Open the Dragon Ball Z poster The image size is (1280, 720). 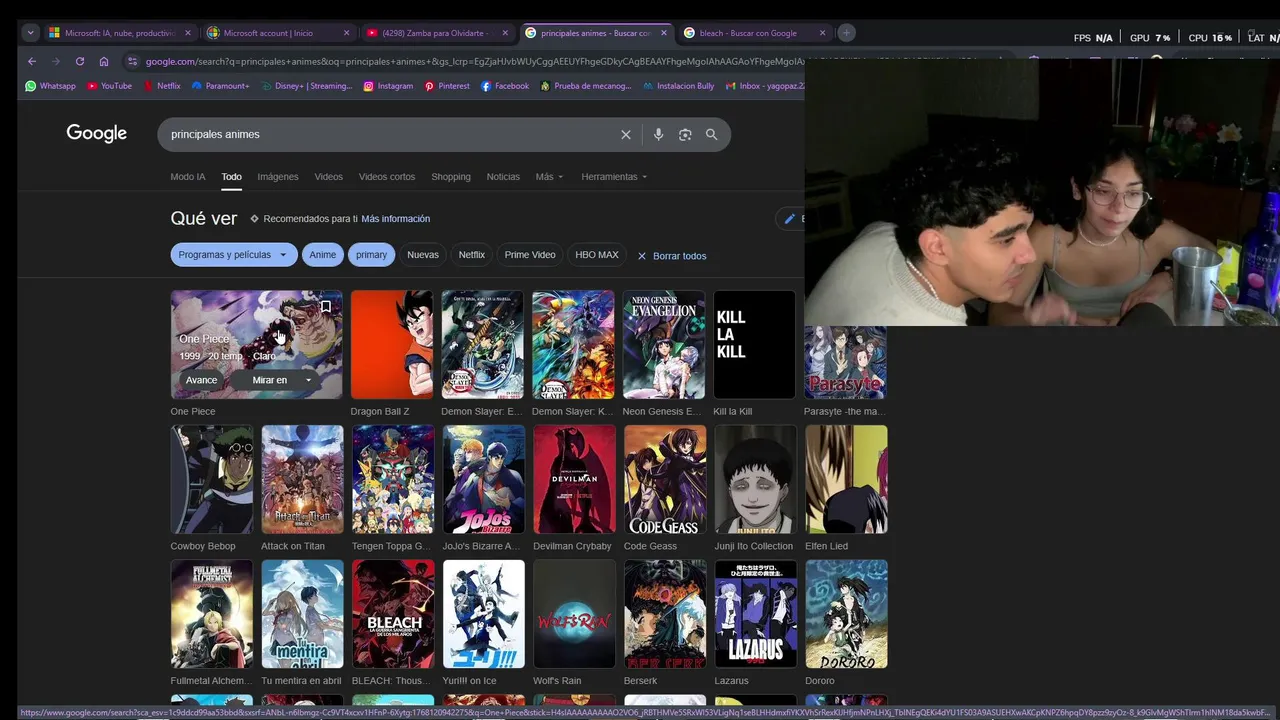[x=392, y=345]
